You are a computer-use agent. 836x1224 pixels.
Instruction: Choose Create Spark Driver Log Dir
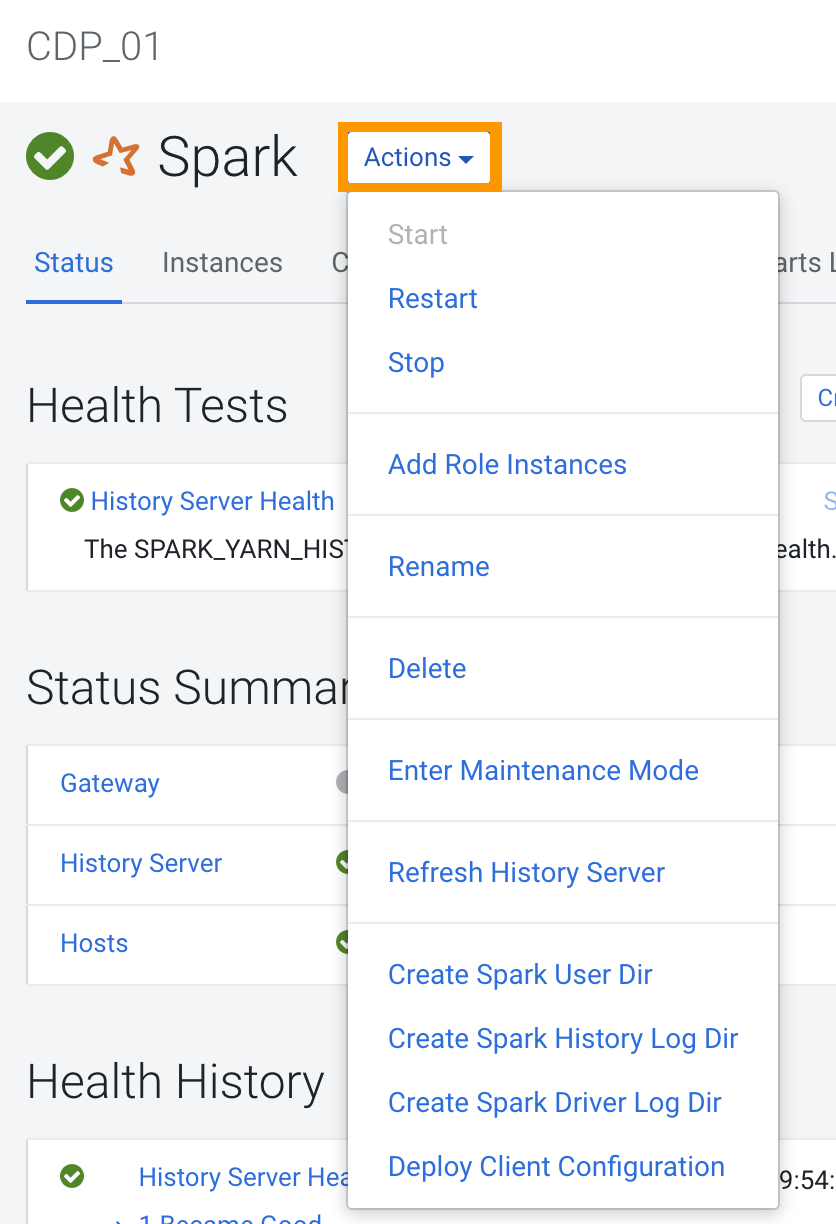[x=555, y=1103]
